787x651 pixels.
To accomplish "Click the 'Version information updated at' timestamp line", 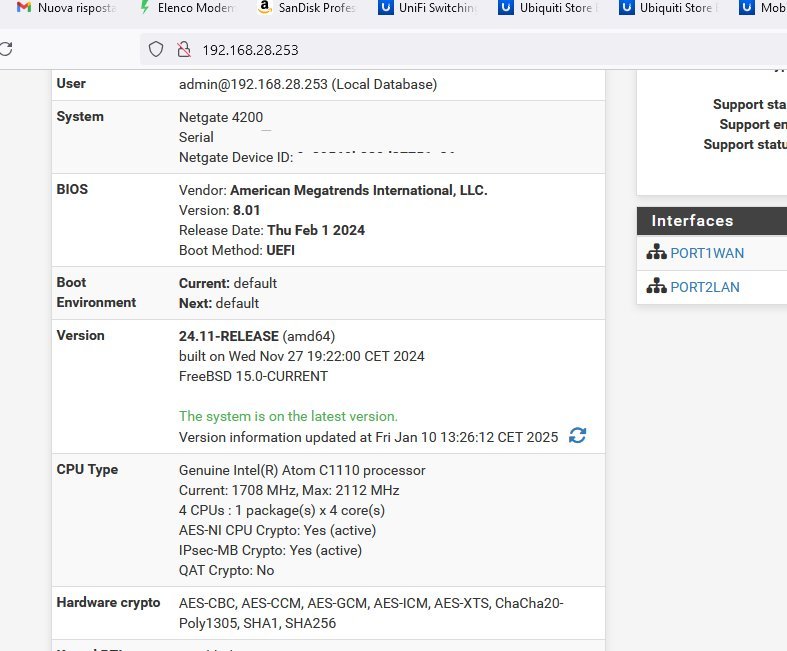I will coord(368,437).
